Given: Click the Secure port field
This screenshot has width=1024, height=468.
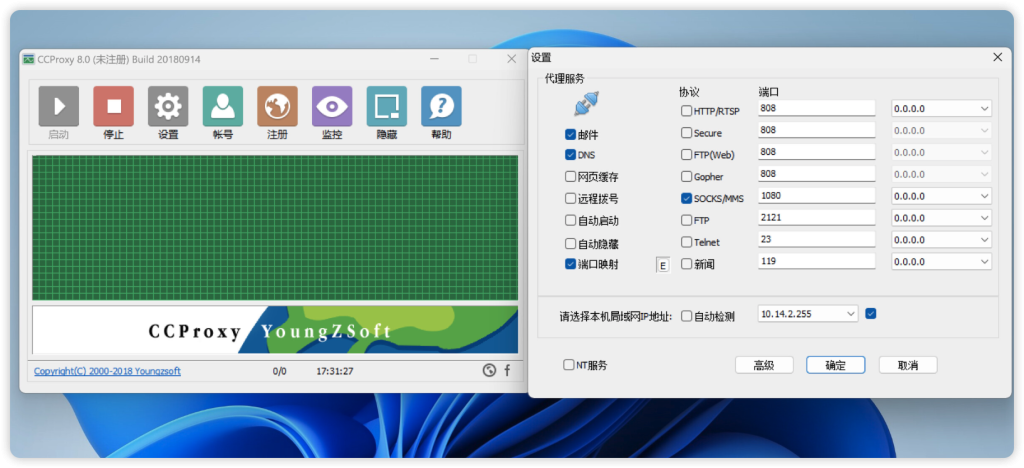Looking at the screenshot, I should pos(817,130).
